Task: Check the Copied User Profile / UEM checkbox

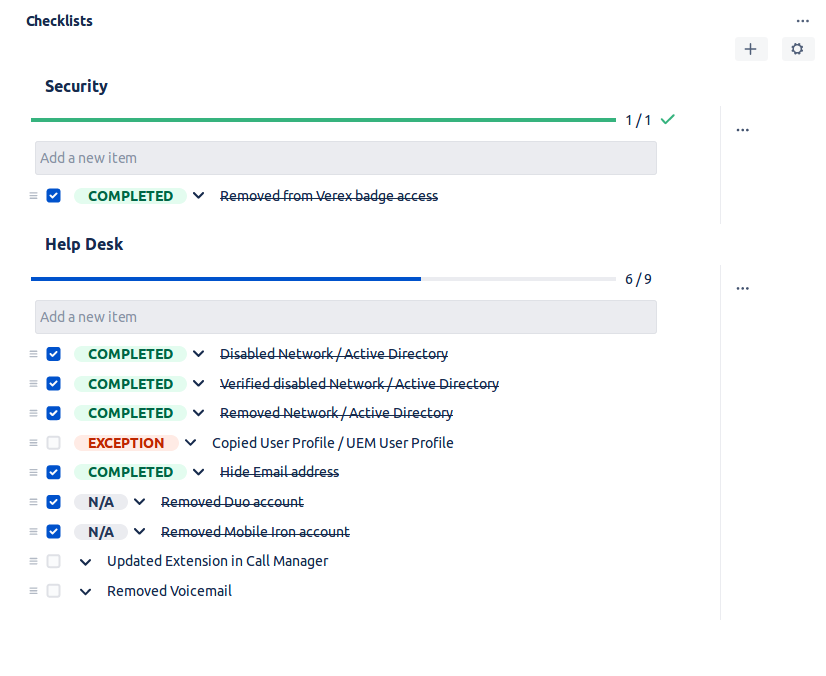Action: click(53, 442)
